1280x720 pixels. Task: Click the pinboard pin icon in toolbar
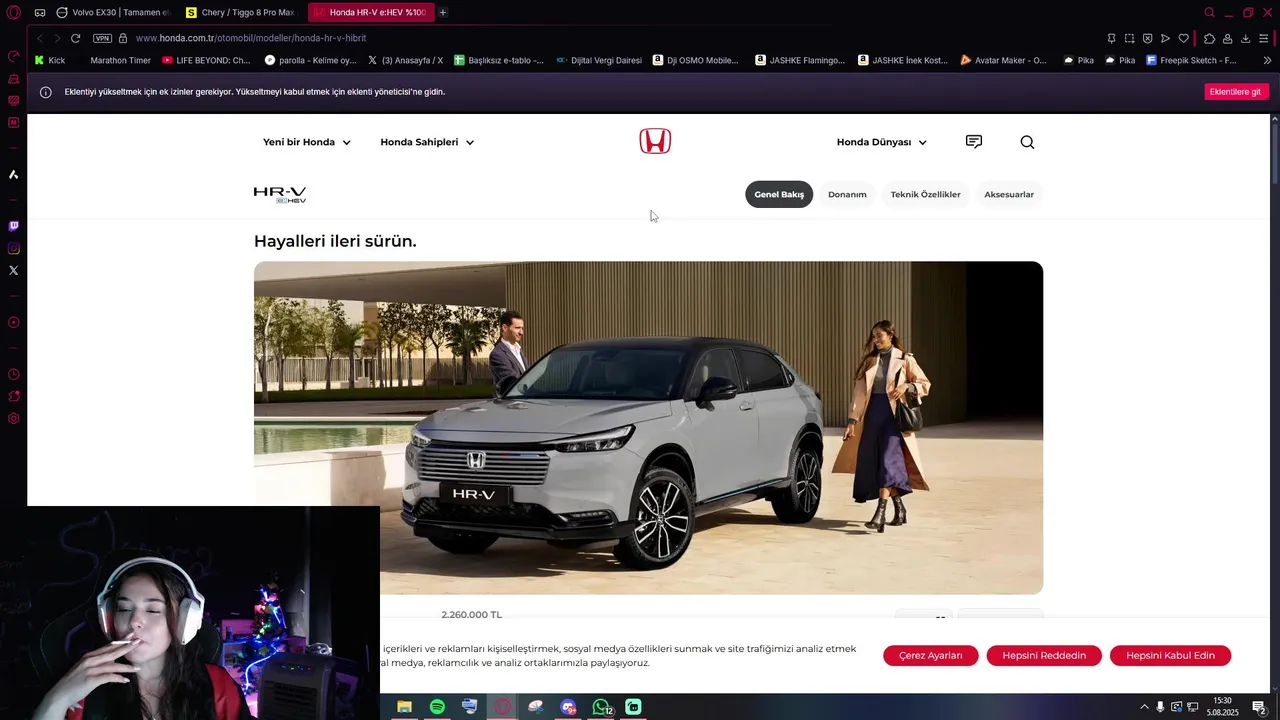point(1111,38)
